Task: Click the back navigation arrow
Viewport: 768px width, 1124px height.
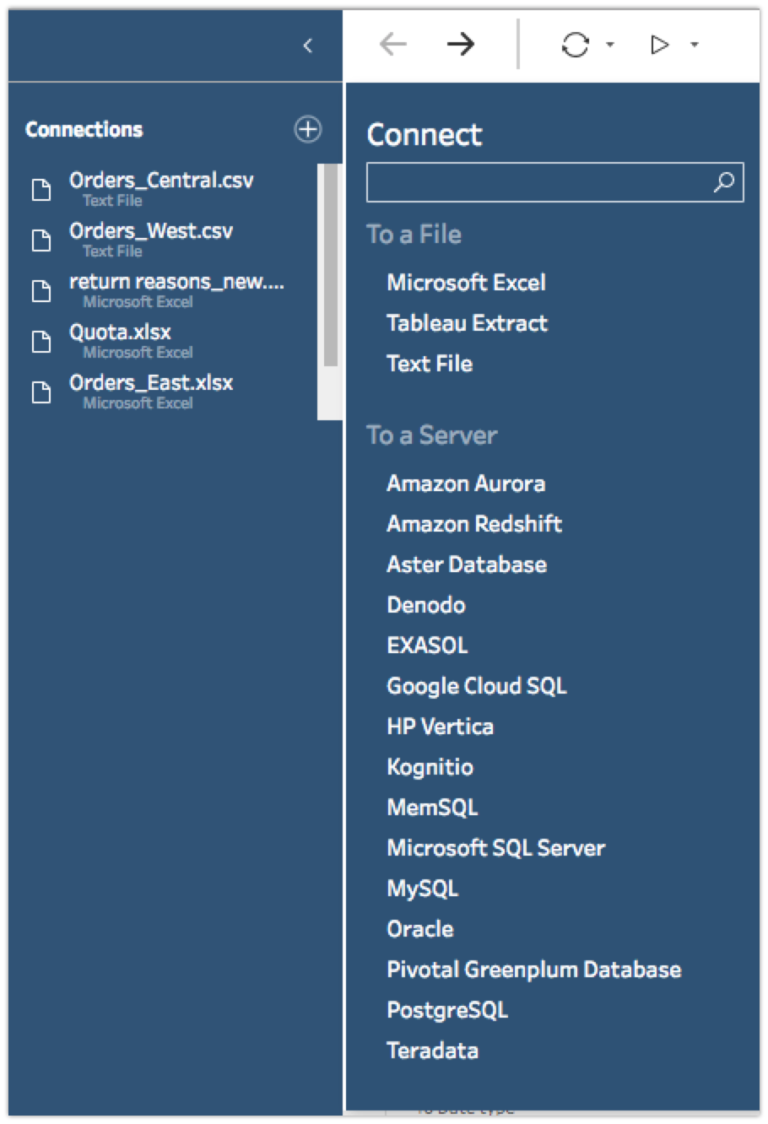Action: [392, 44]
